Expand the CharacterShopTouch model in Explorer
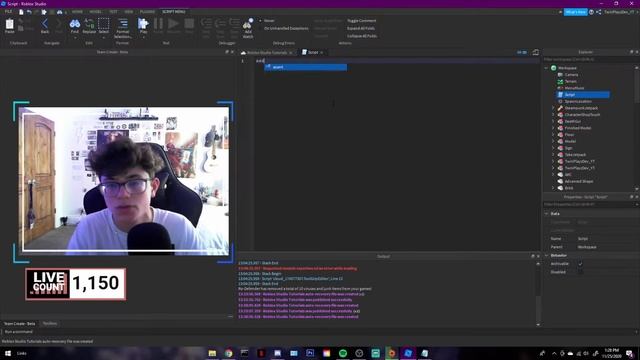Viewport: 640px width, 360px height. click(553, 115)
